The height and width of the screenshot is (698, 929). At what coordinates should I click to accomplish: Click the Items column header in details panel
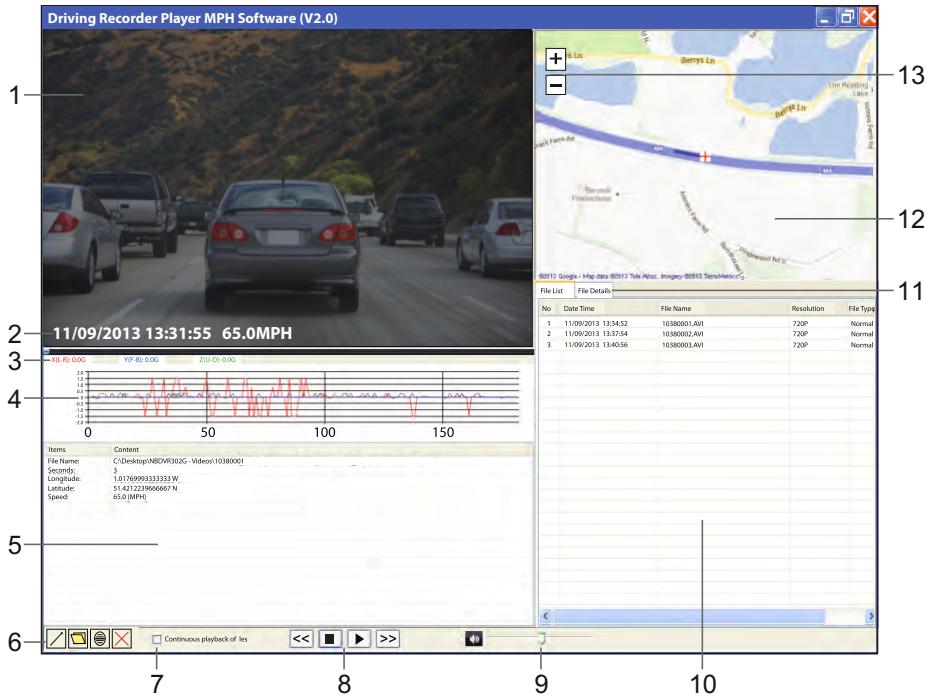(x=57, y=450)
